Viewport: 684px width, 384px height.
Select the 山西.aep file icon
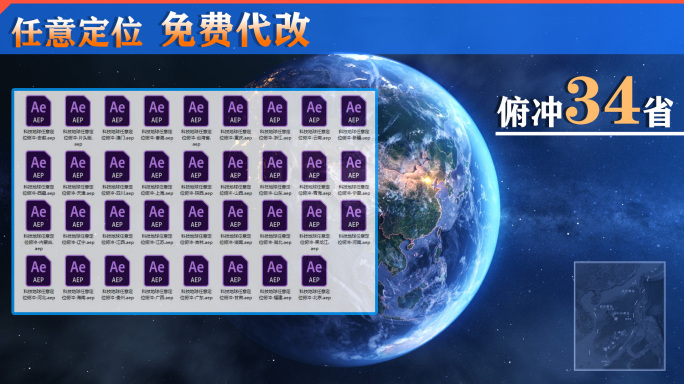[x=236, y=167]
